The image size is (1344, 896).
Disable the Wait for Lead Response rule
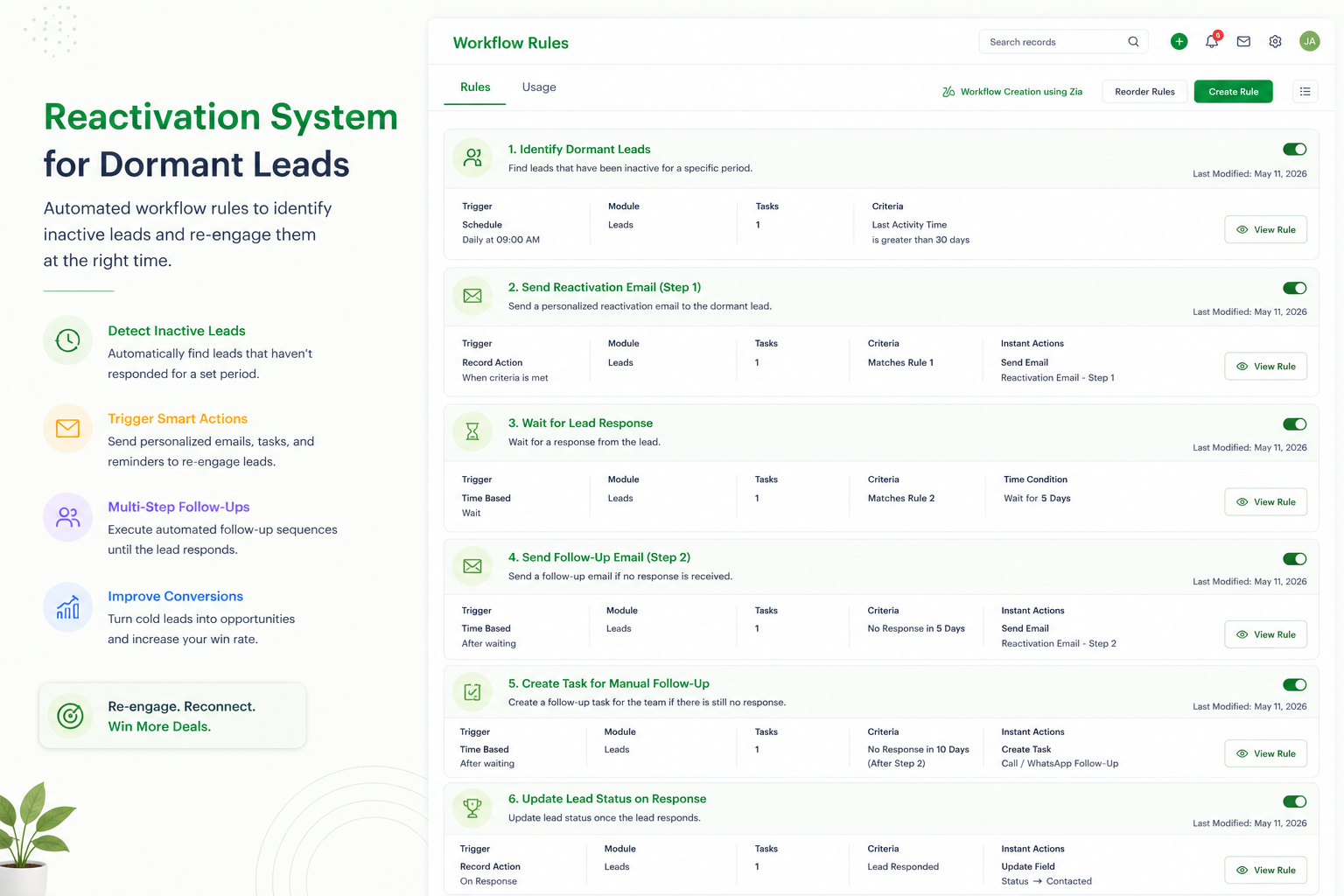[1294, 424]
